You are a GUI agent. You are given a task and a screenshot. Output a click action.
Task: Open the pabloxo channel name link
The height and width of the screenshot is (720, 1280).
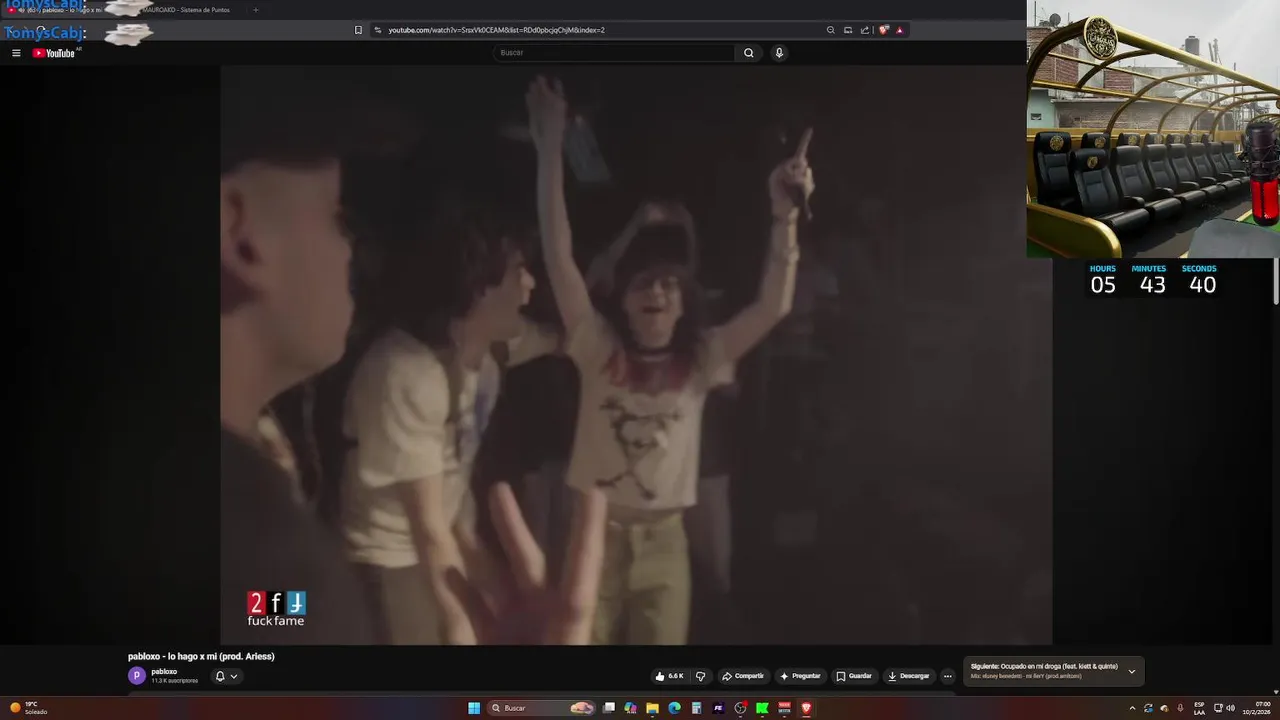[x=164, y=672]
